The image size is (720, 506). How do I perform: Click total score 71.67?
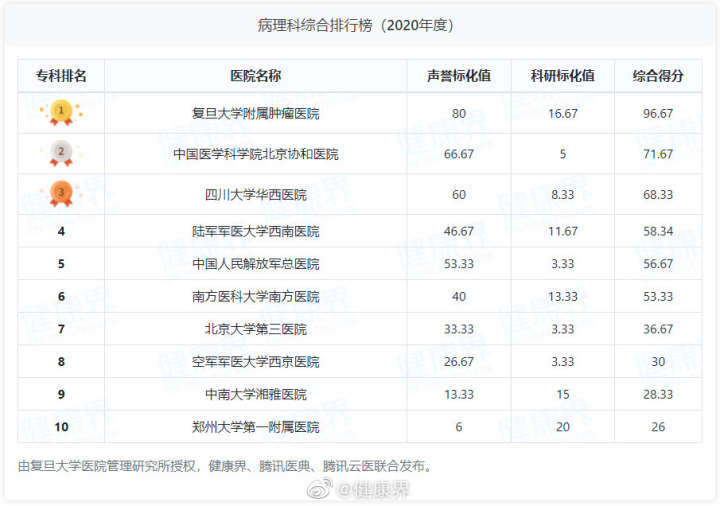[658, 154]
